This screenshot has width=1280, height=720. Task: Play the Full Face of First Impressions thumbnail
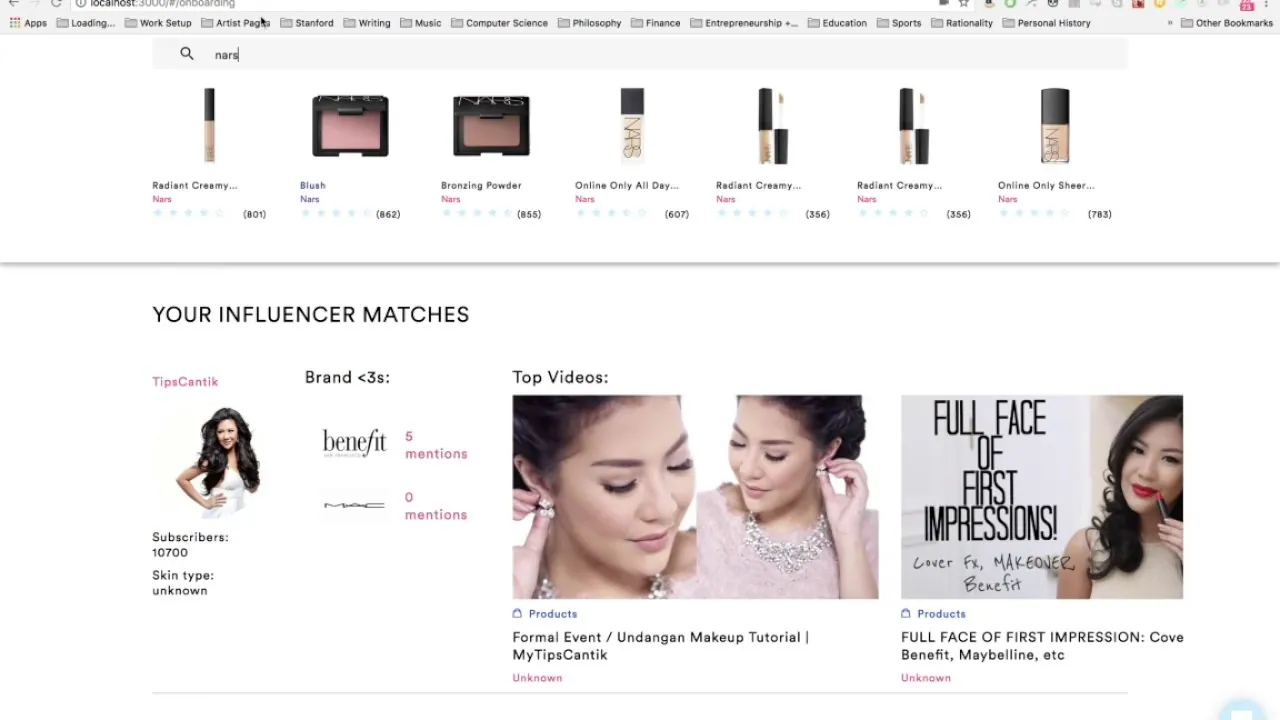pyautogui.click(x=1042, y=497)
